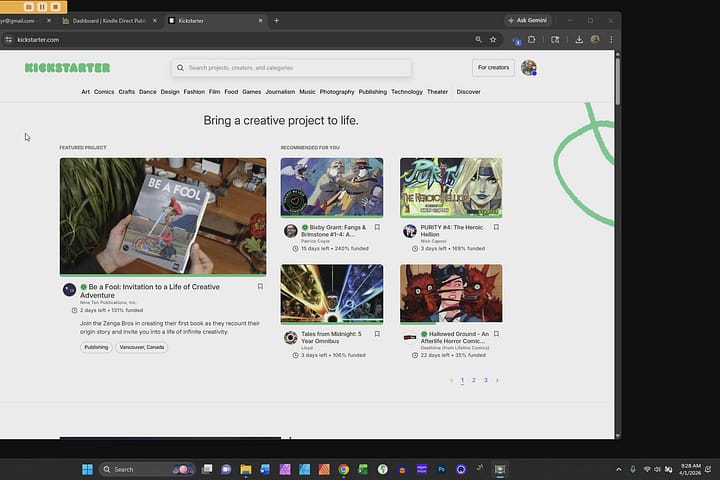This screenshot has height=480, width=720.
Task: Bookmark the Hallowed Ground project
Action: 496,334
